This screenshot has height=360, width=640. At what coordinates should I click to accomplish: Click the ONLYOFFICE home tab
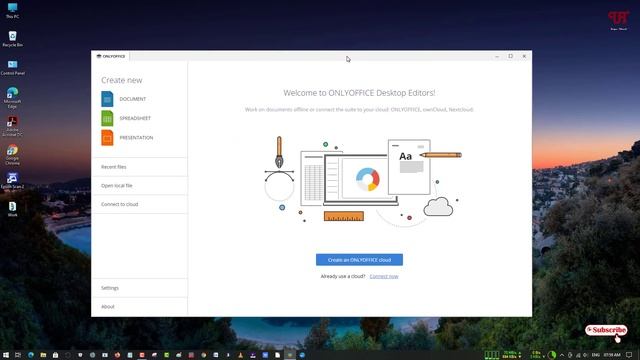(111, 56)
